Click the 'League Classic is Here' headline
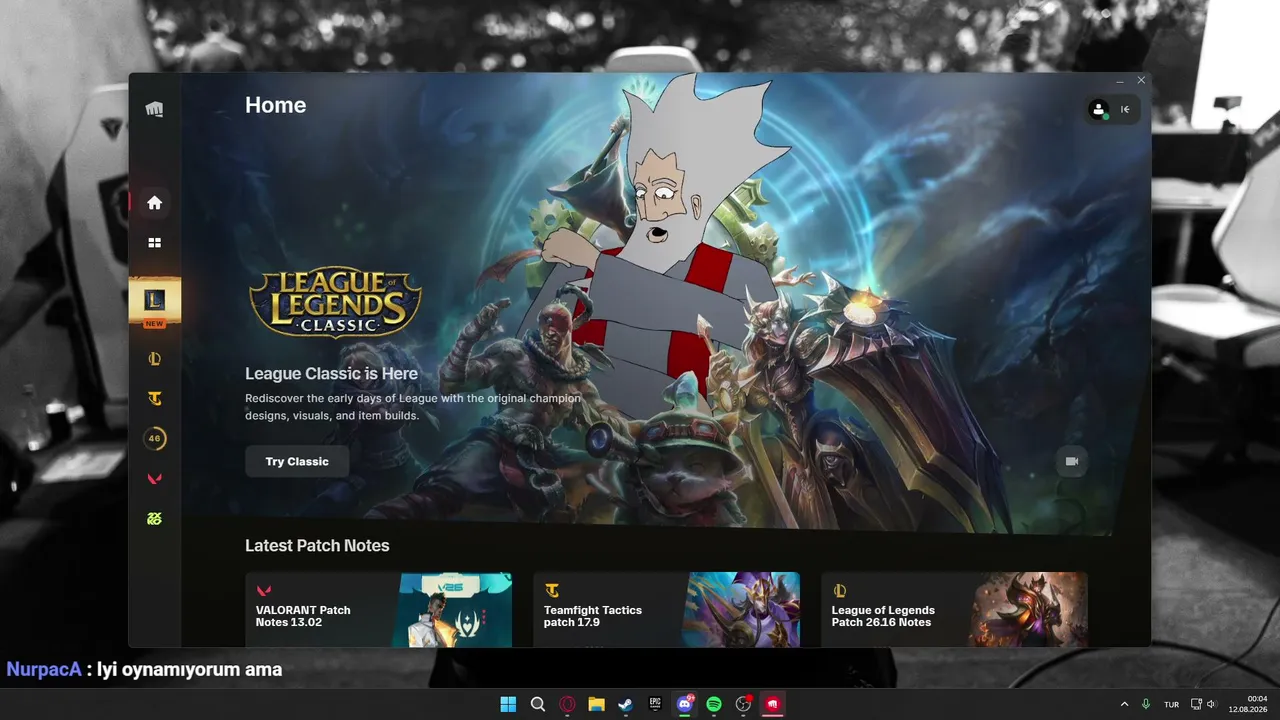Viewport: 1280px width, 720px height. pyautogui.click(x=331, y=374)
